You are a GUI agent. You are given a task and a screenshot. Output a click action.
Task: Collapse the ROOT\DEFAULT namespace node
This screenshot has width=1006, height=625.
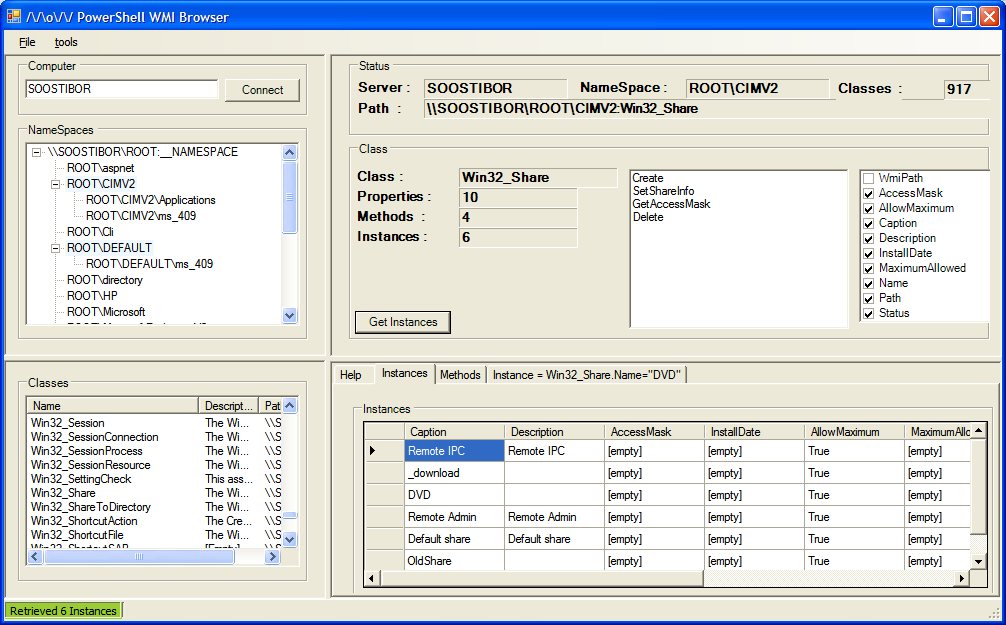pos(56,248)
